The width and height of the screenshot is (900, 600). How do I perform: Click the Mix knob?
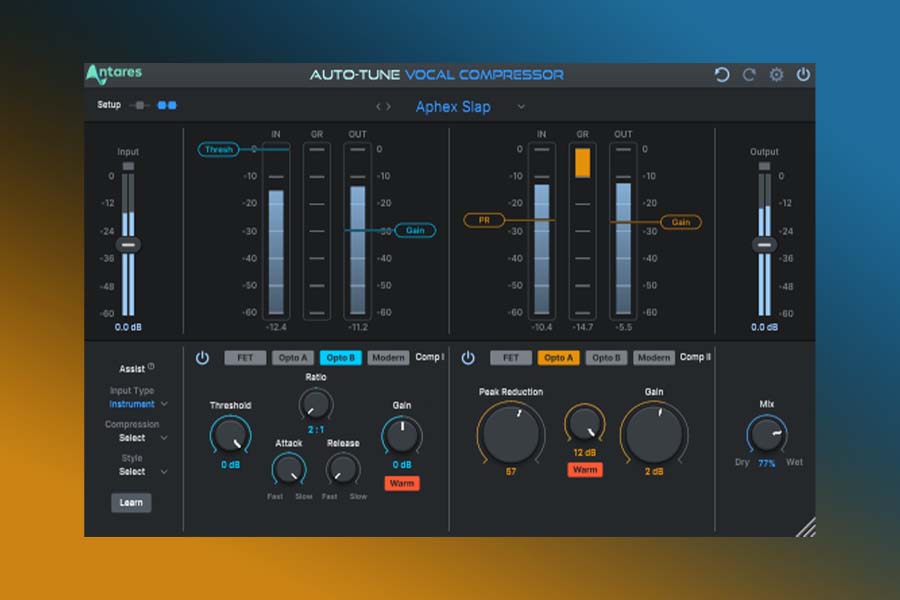click(767, 435)
